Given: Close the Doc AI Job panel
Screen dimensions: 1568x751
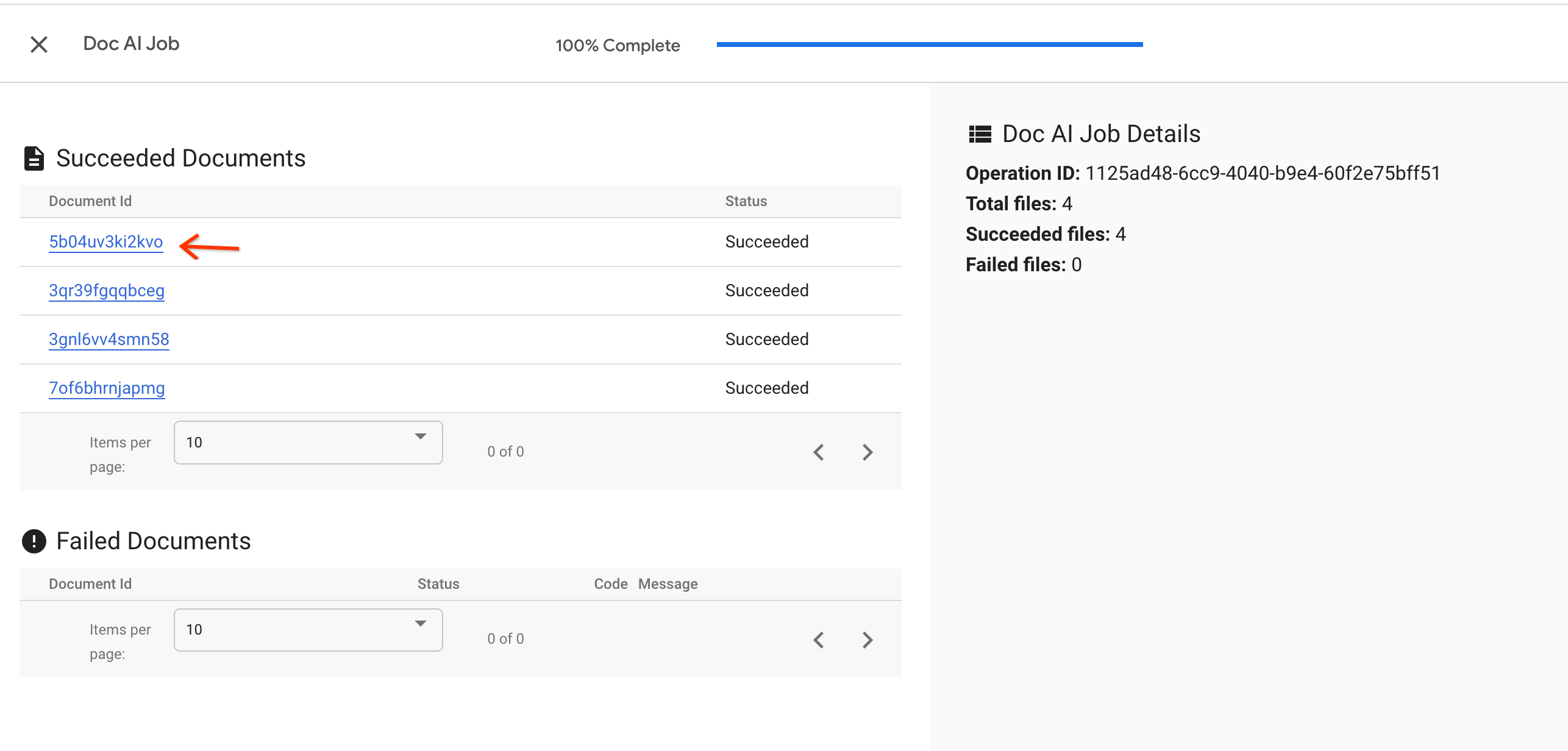Looking at the screenshot, I should [39, 44].
